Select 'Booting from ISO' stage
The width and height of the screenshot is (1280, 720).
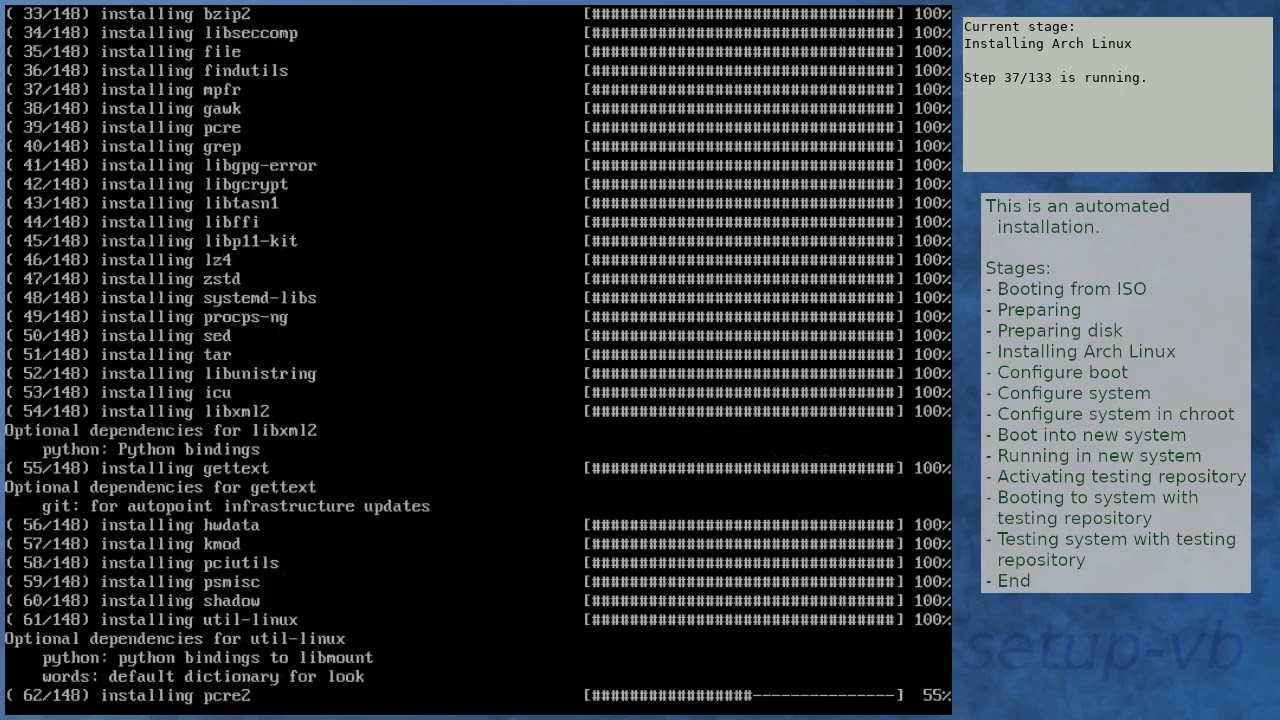[x=1071, y=289]
